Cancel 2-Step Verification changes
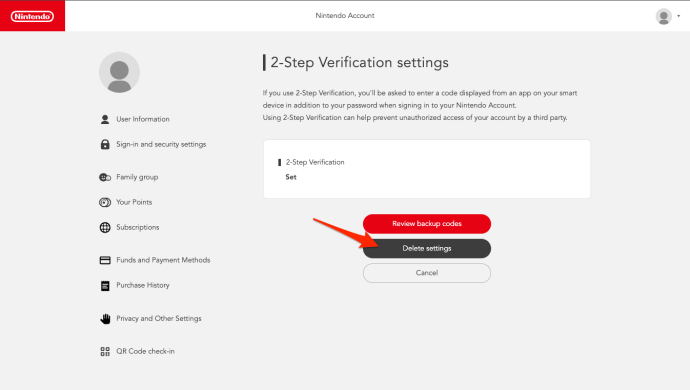Screen dimensions: 690x390 (x=427, y=273)
